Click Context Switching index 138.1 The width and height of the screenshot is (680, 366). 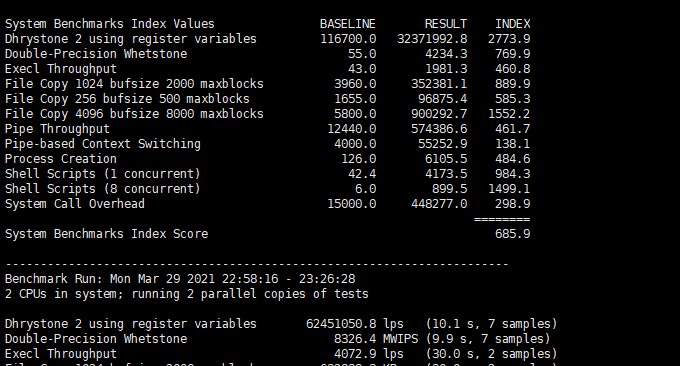[x=513, y=144]
